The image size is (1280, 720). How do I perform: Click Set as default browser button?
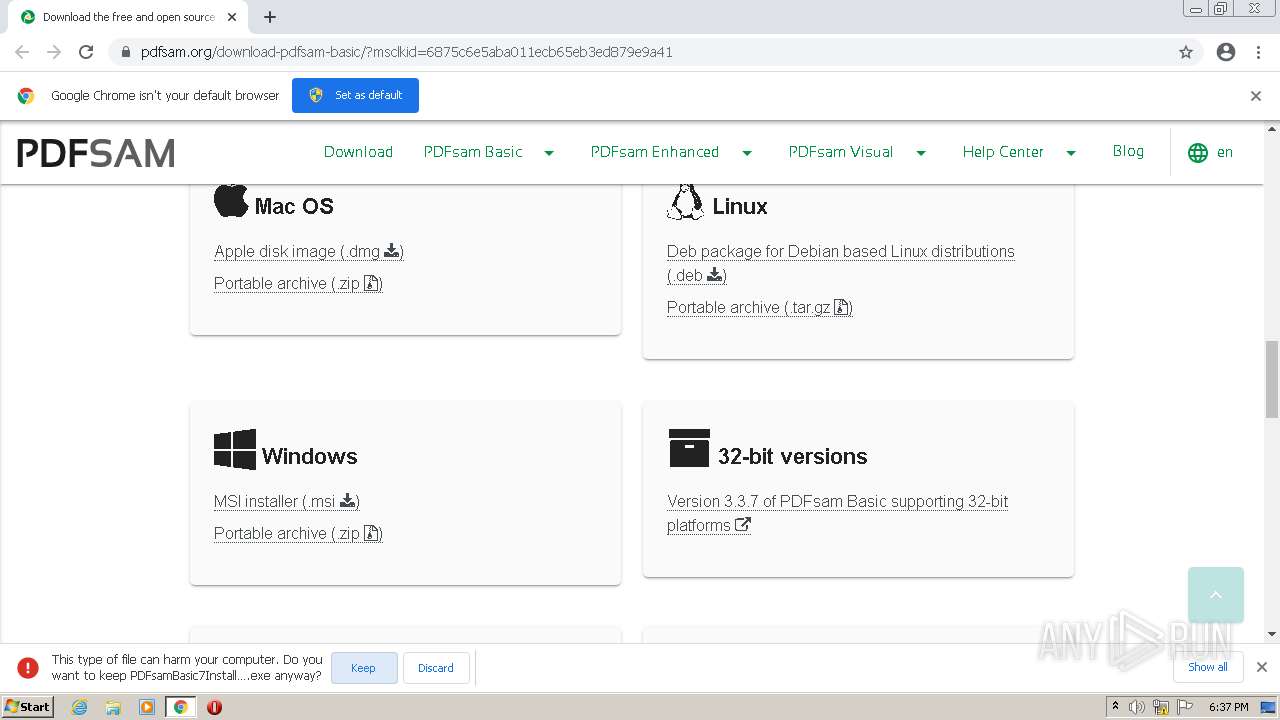[355, 95]
